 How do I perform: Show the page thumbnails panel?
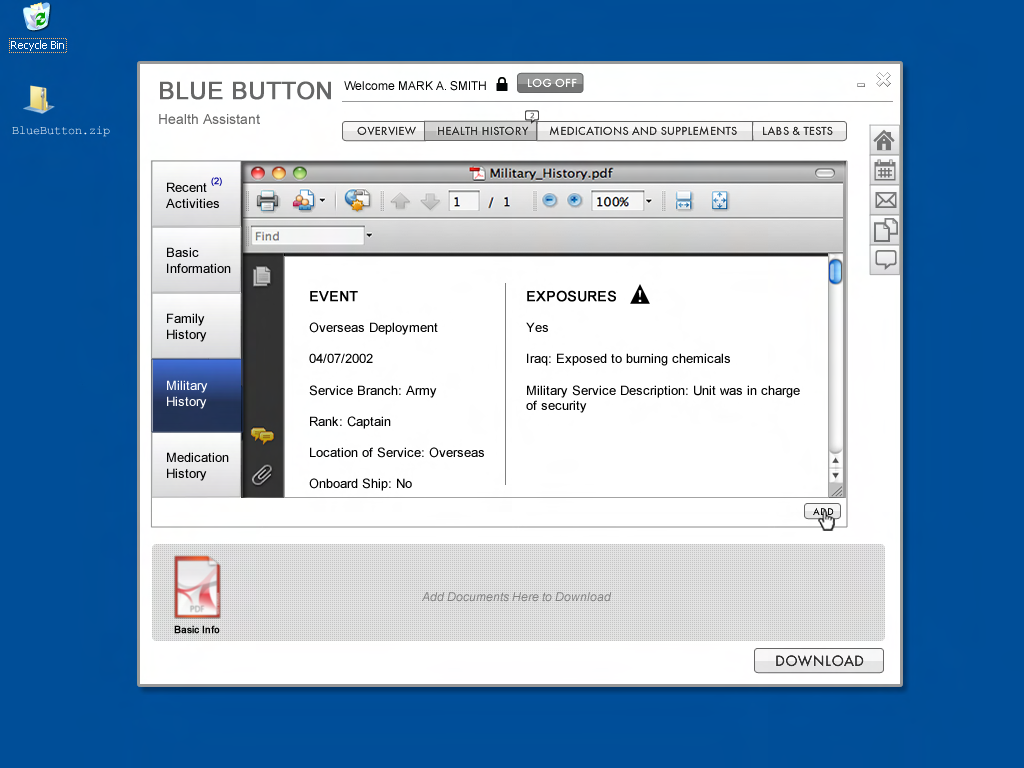[262, 276]
